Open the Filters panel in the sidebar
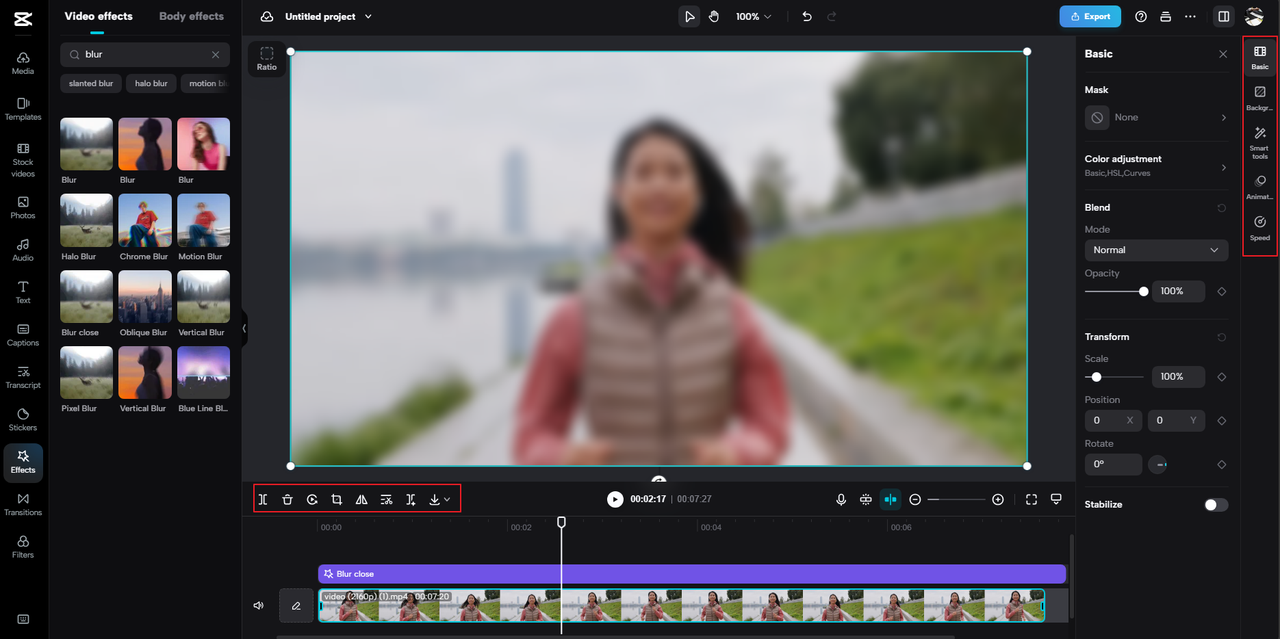The image size is (1280, 639). [23, 546]
